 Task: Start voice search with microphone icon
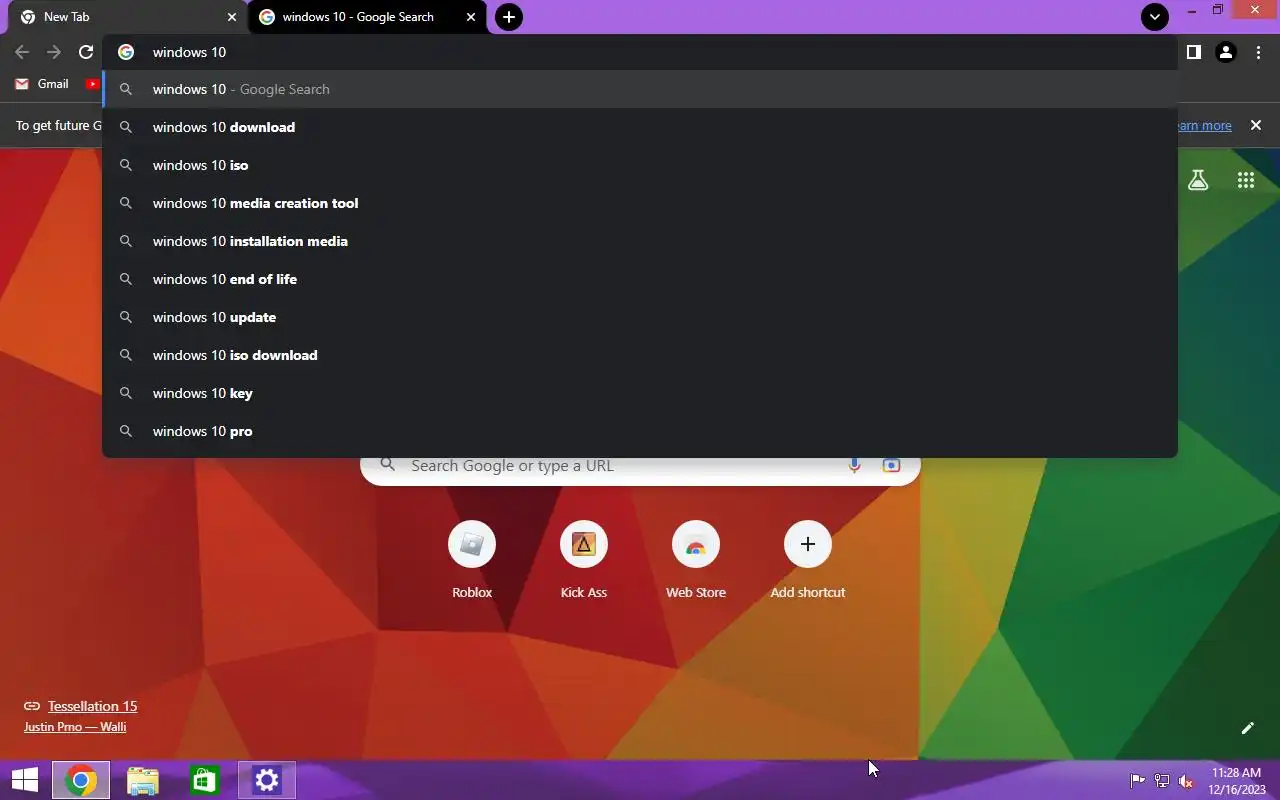pos(854,466)
